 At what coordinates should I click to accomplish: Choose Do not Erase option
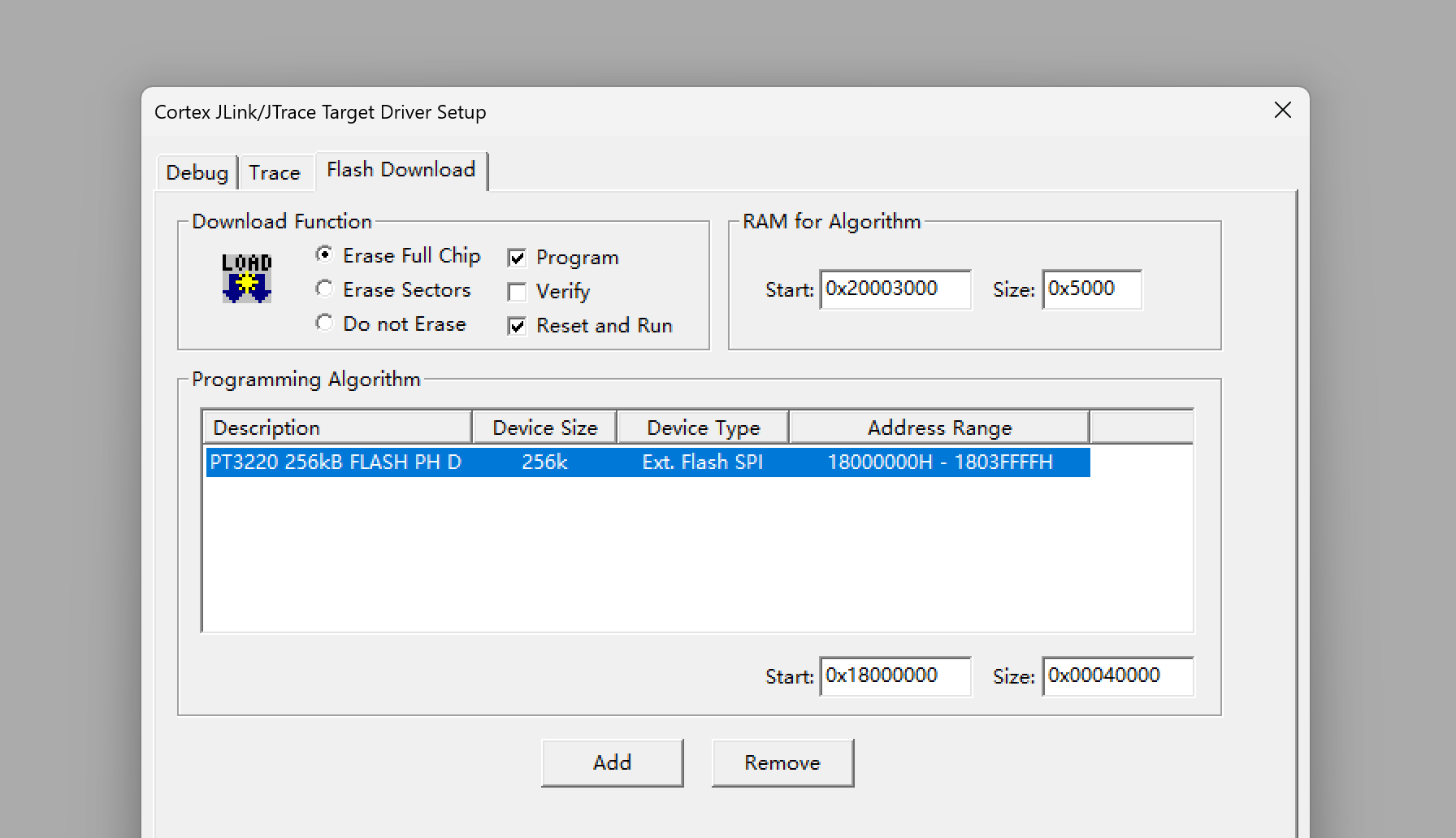[324, 323]
